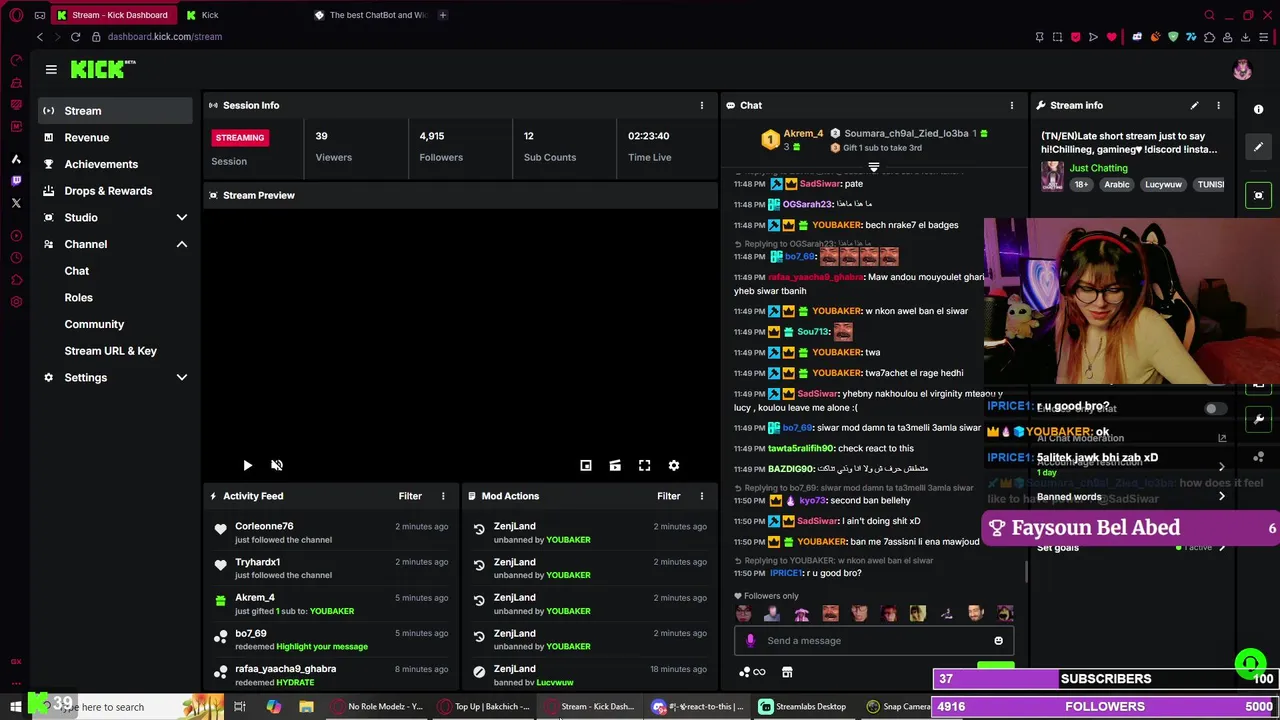The width and height of the screenshot is (1280, 720).
Task: Open the hamburger menu beside Kick logo
Action: click(x=51, y=69)
